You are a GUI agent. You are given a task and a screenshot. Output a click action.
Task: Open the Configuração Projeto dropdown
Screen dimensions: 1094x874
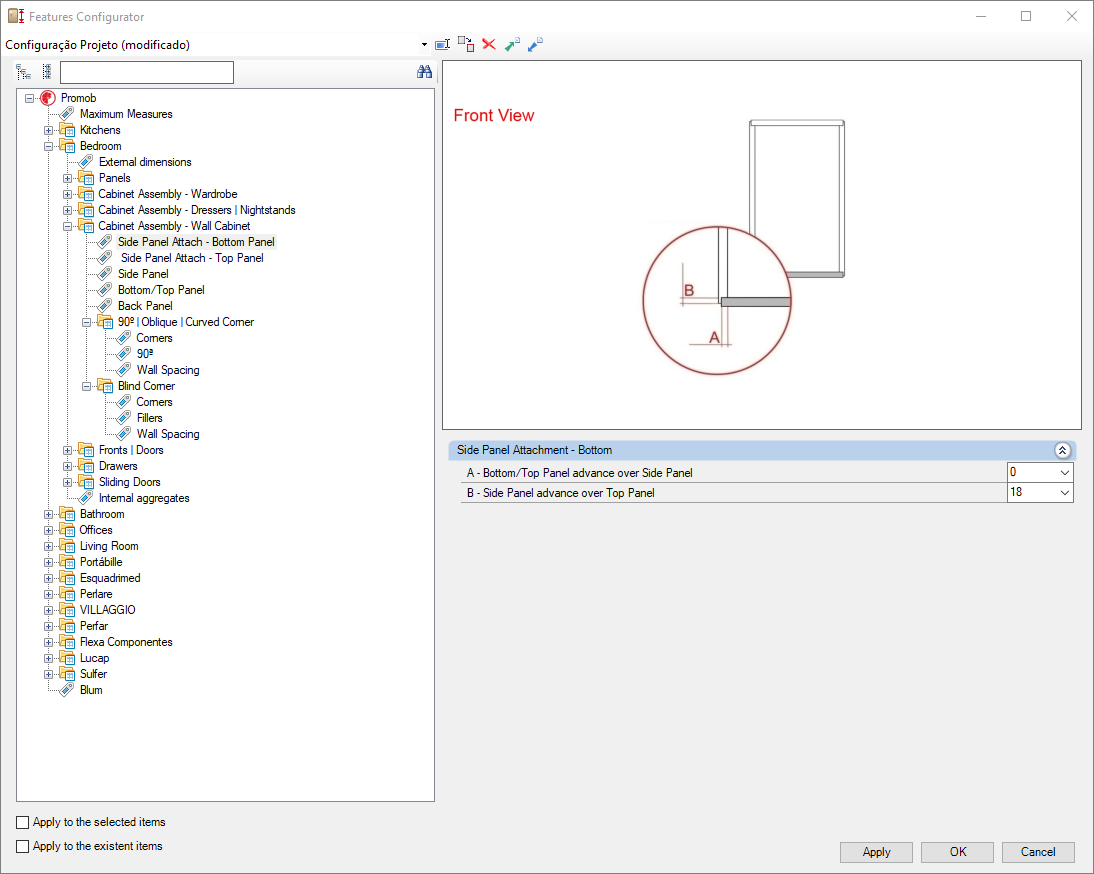tap(424, 45)
